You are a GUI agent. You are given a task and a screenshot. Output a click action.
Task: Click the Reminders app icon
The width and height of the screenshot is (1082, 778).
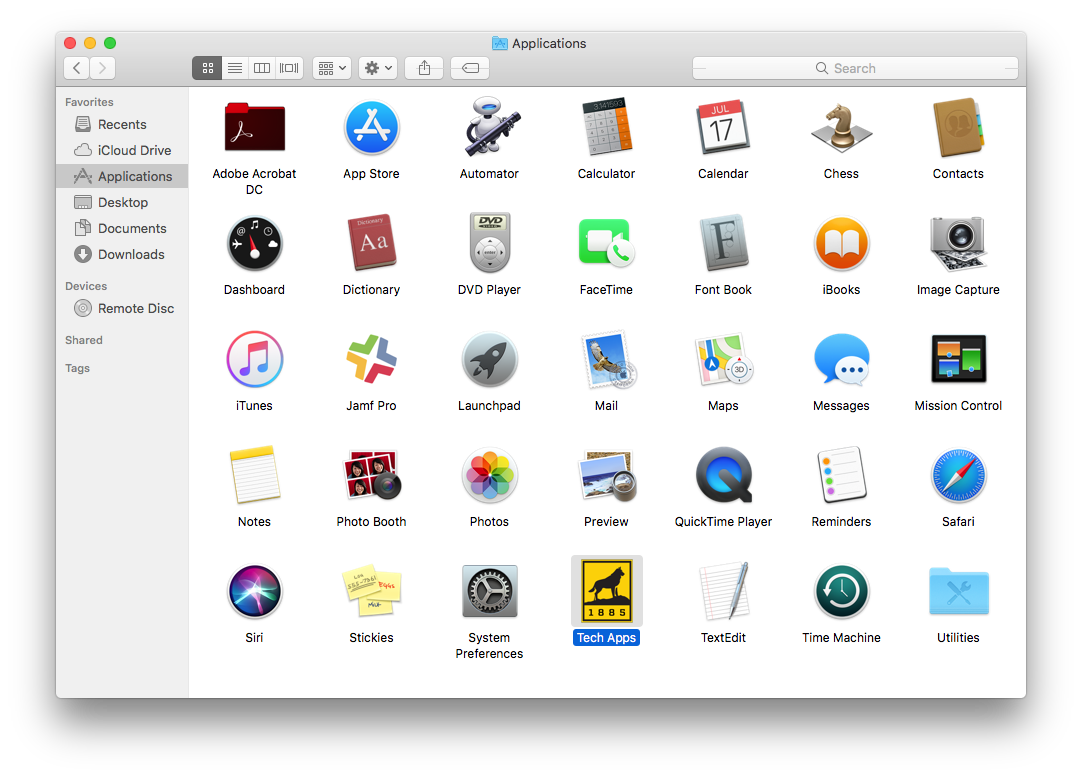[x=841, y=475]
